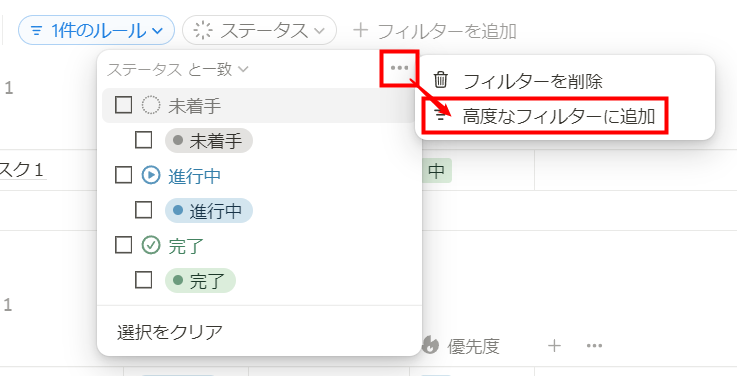Enable the 進行中 group checkbox
737x376 pixels.
point(123,175)
